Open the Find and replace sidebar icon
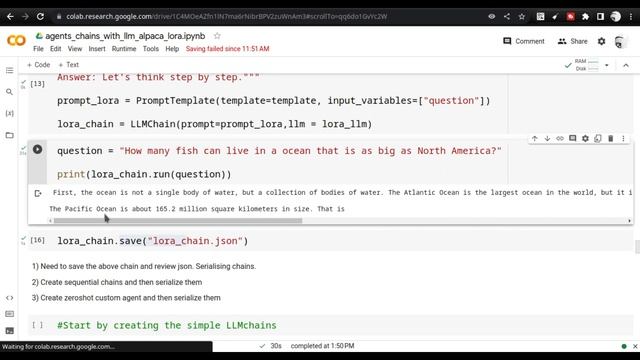Viewport: 640px width, 360px height. [x=9, y=92]
